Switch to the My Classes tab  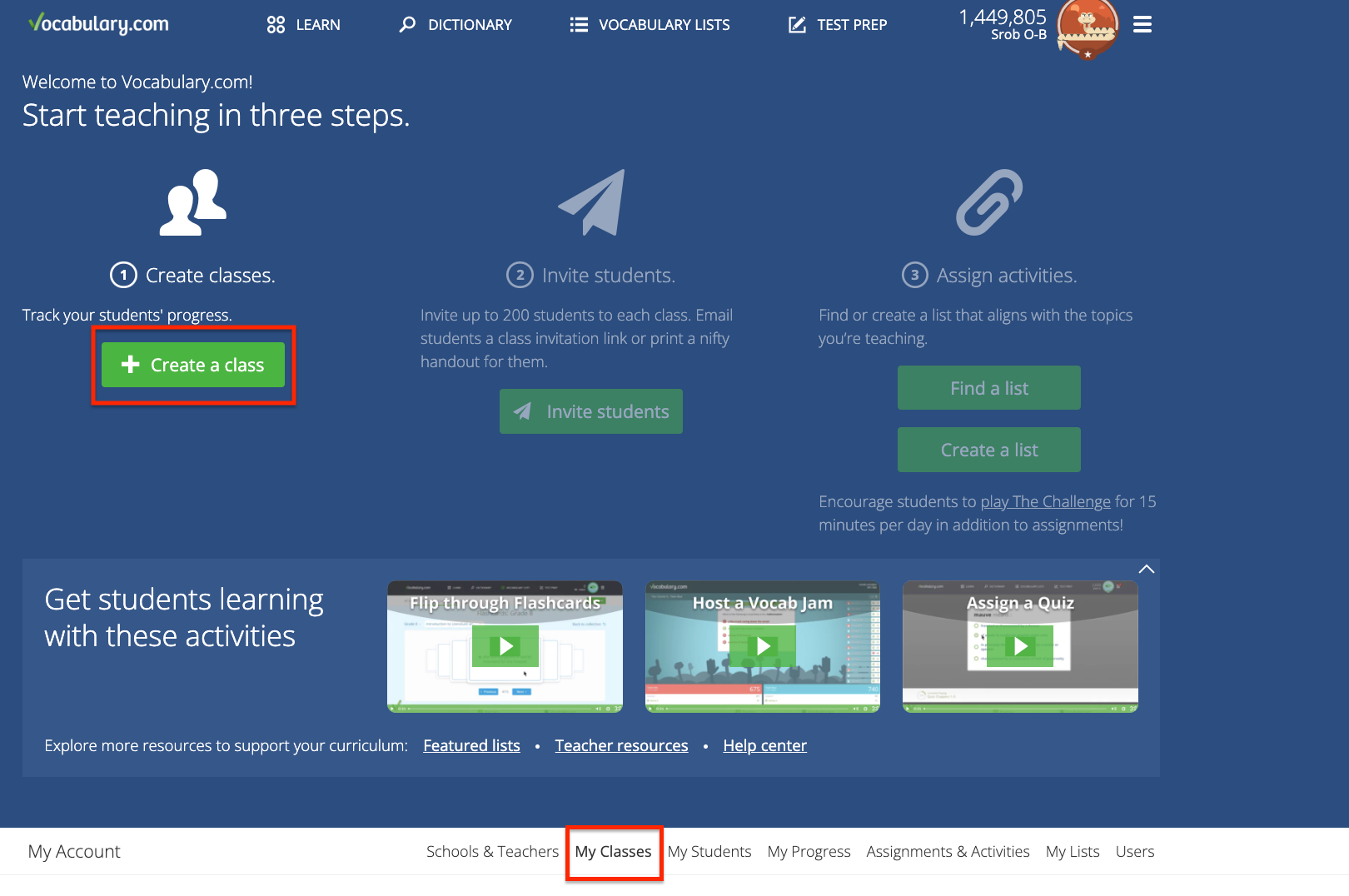pos(613,852)
